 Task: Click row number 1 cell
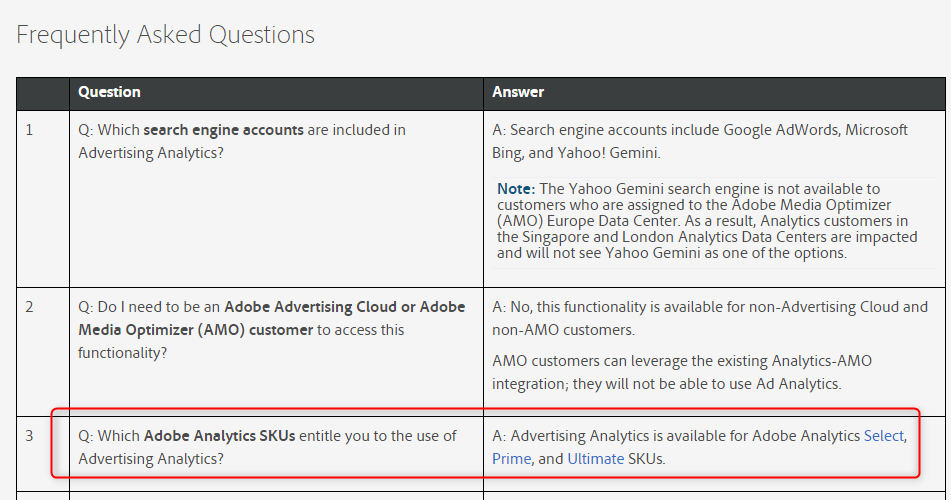point(43,199)
